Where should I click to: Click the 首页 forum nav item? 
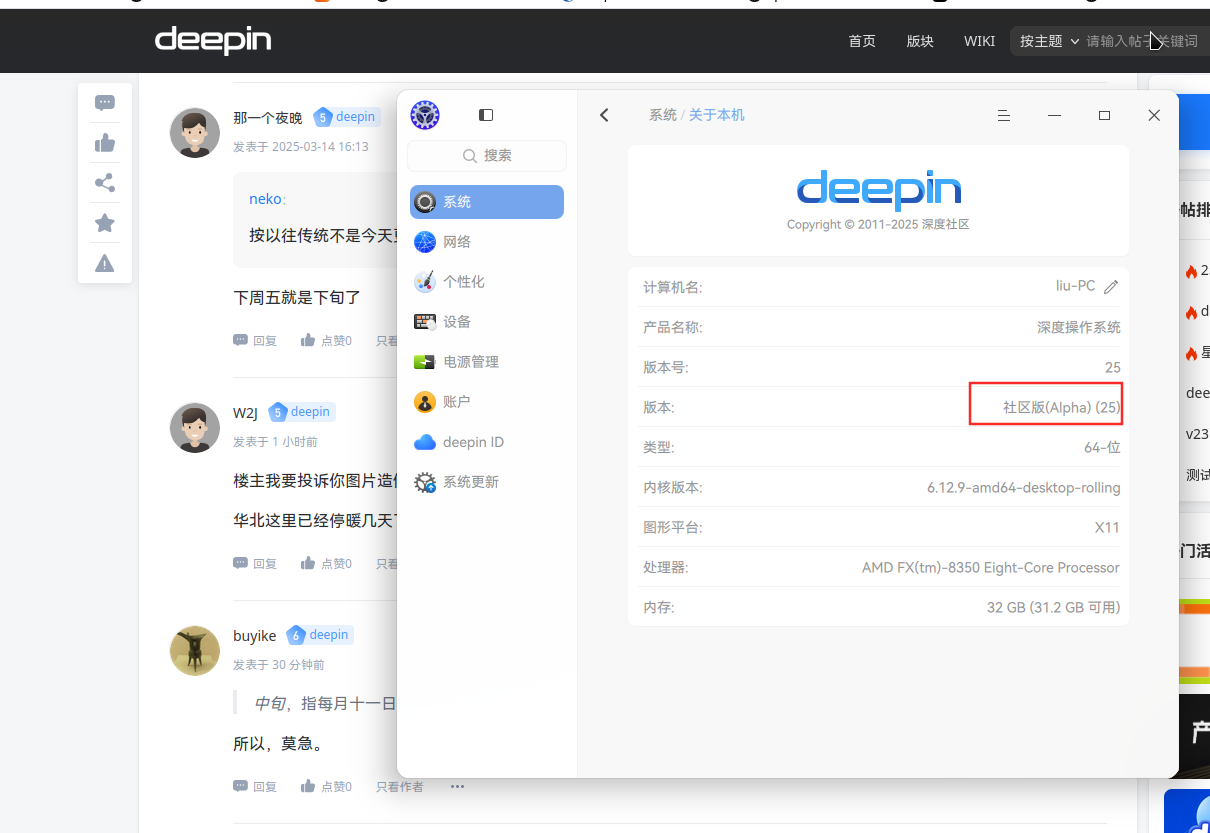coord(862,41)
